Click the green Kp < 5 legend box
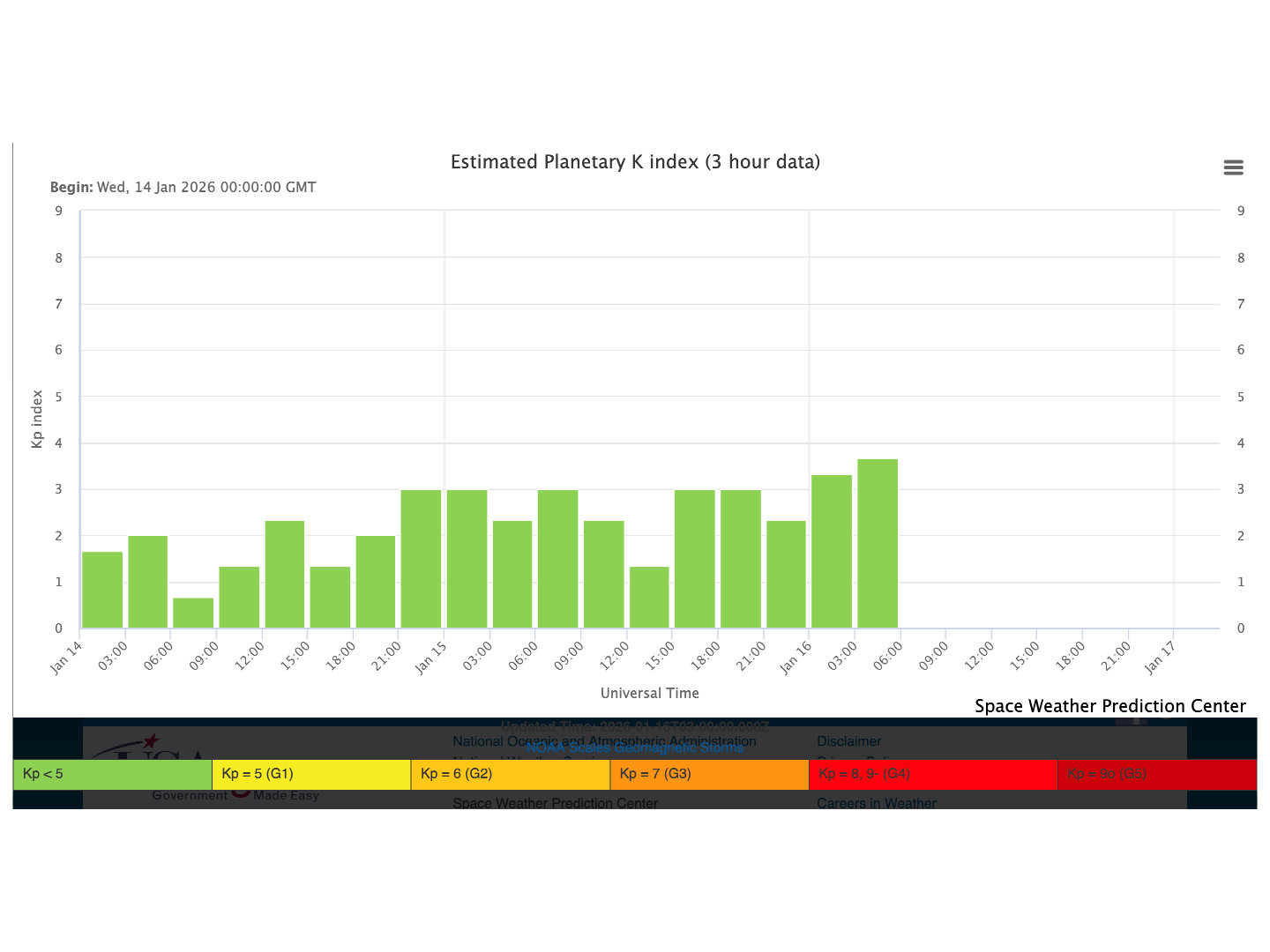 tap(112, 774)
